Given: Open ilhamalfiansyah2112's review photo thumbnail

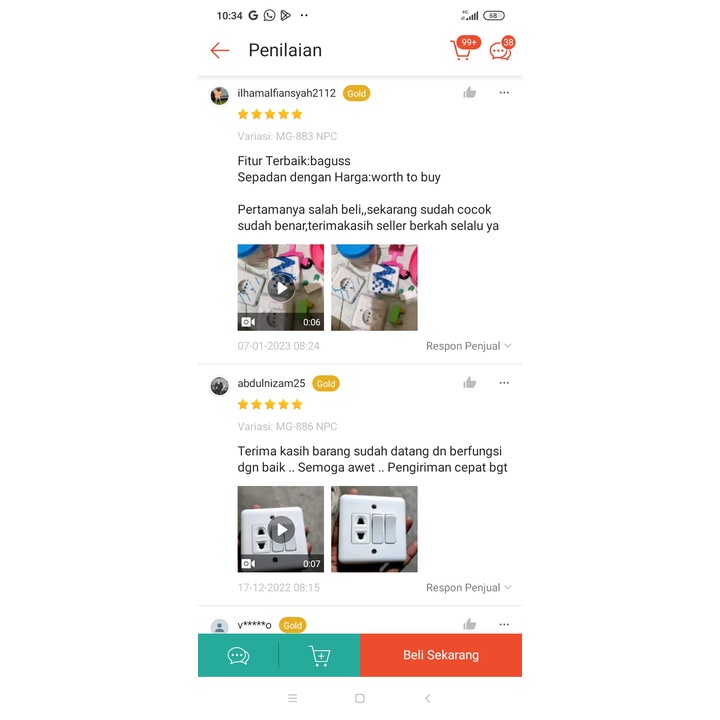Looking at the screenshot, I should [374, 287].
